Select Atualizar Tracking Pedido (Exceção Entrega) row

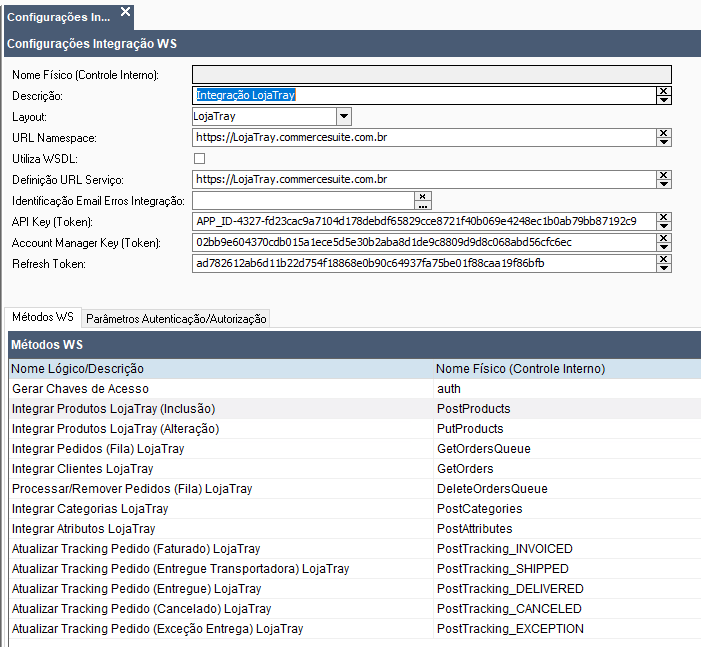click(355, 629)
